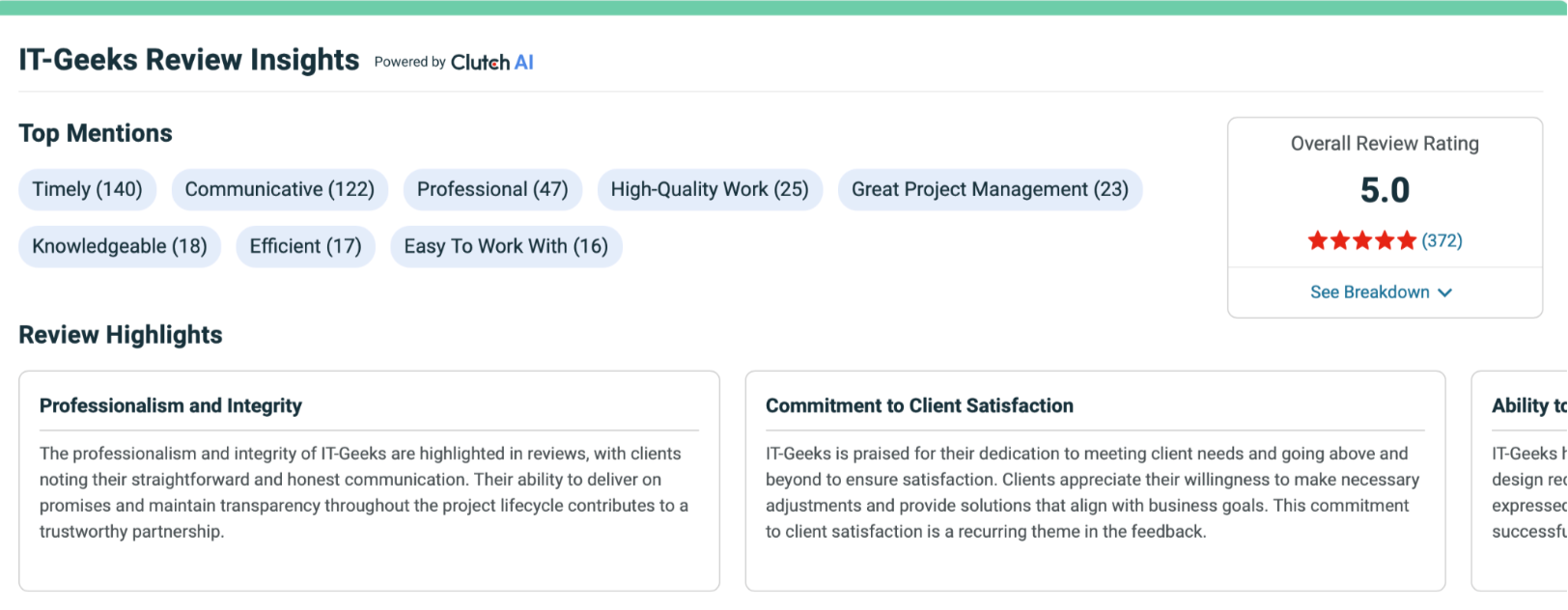Click the 5.0 overall rating score
1568x610 pixels.
click(1385, 190)
